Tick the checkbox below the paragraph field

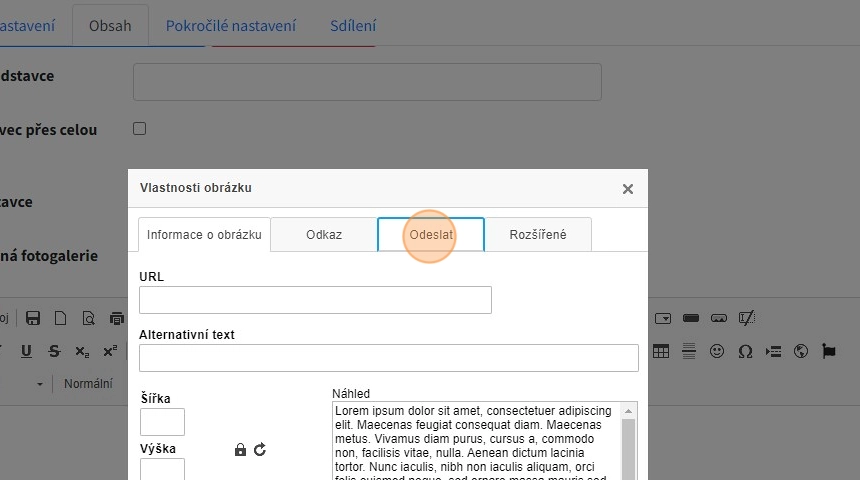click(140, 129)
